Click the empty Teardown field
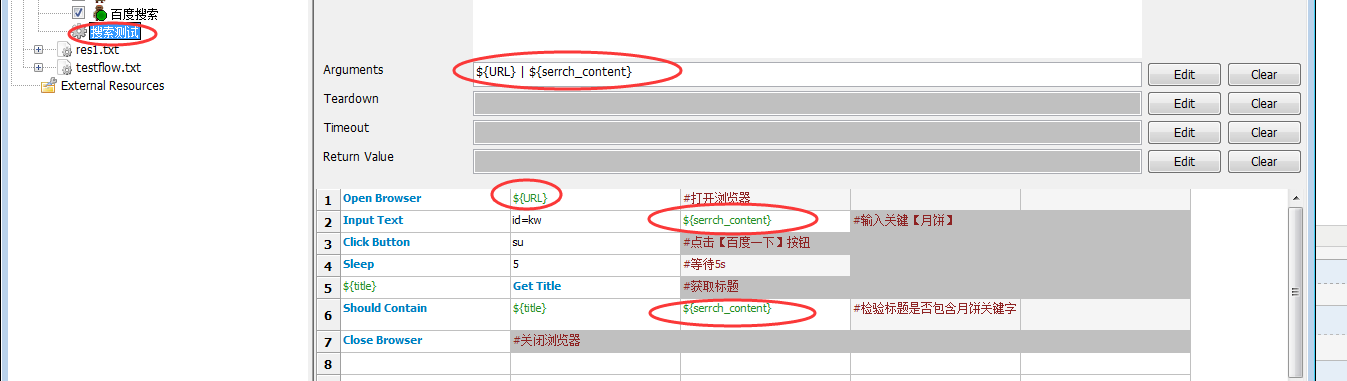Viewport: 1347px width, 381px height. point(807,103)
